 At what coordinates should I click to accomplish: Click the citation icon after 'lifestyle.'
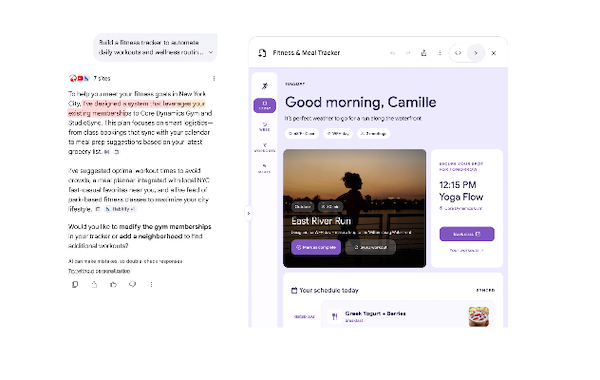pos(98,209)
